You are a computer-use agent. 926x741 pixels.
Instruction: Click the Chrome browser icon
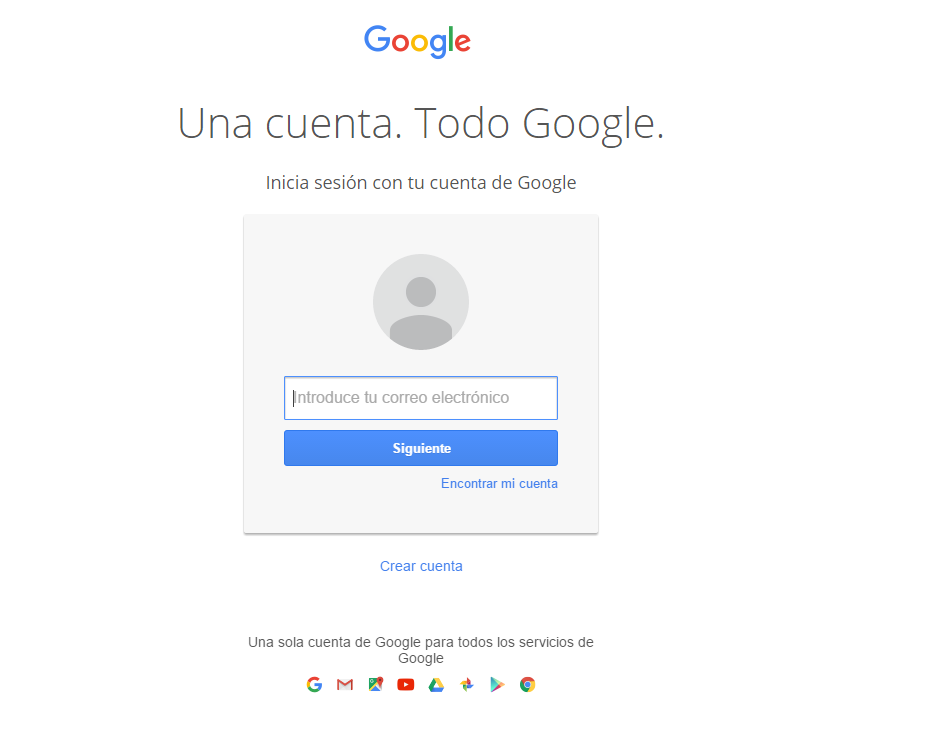tap(527, 684)
